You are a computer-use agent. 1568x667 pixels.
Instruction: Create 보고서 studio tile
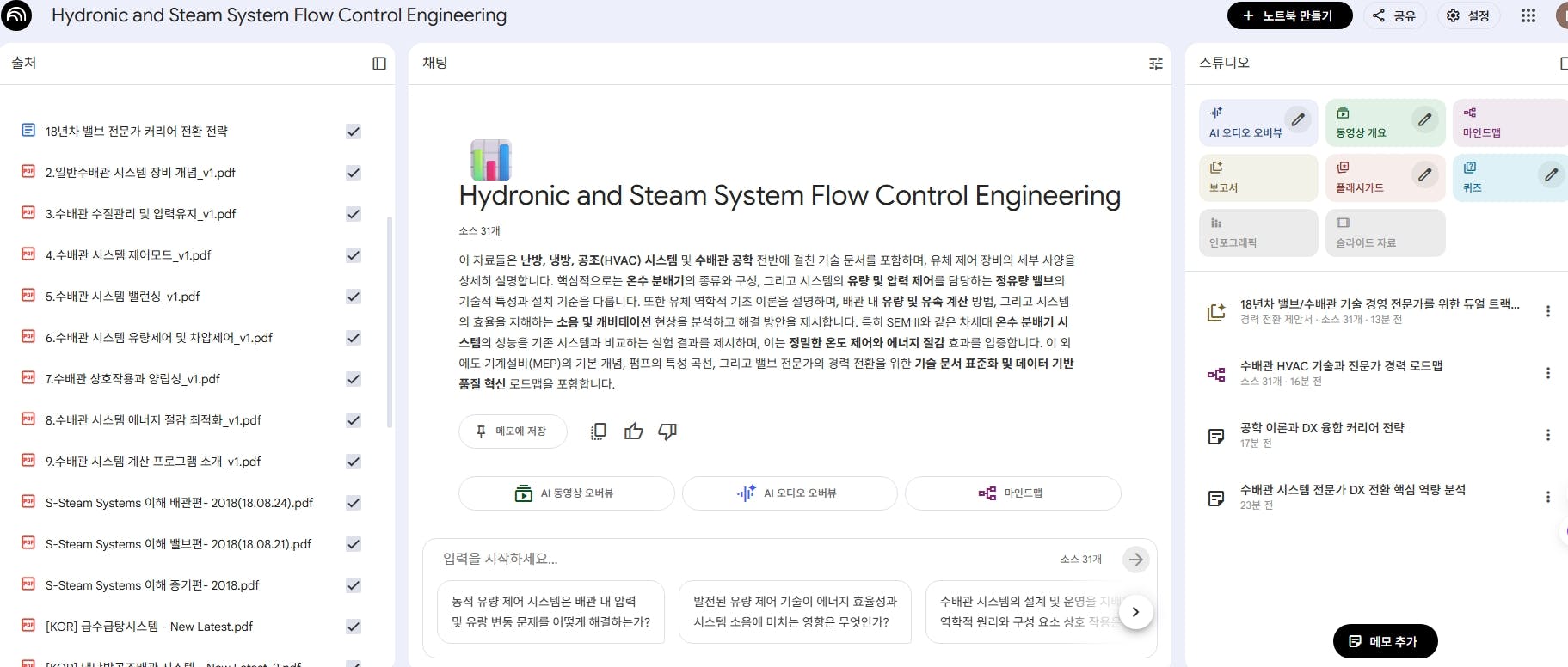(1258, 178)
